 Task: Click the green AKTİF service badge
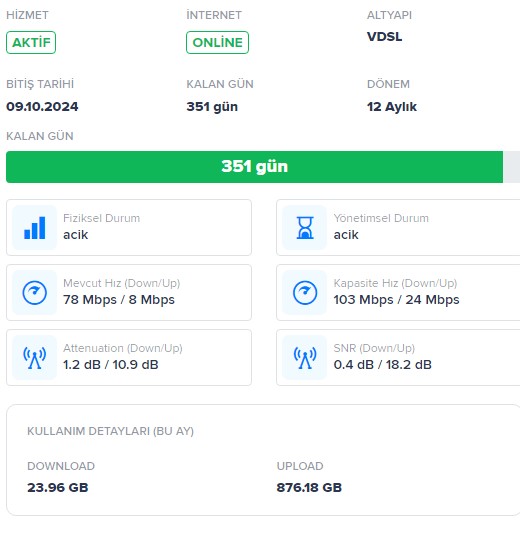pos(31,43)
